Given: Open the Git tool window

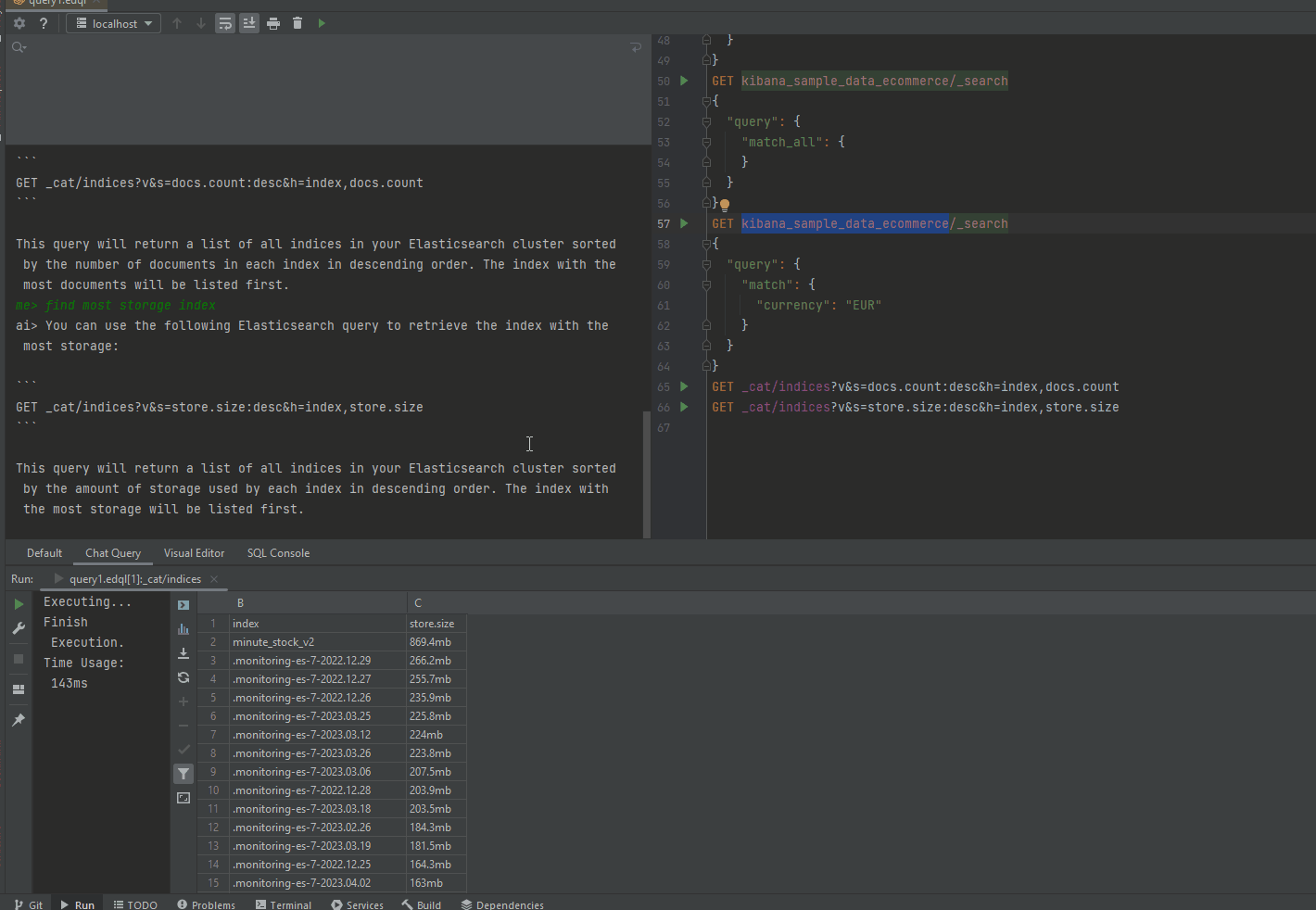Looking at the screenshot, I should 29,904.
